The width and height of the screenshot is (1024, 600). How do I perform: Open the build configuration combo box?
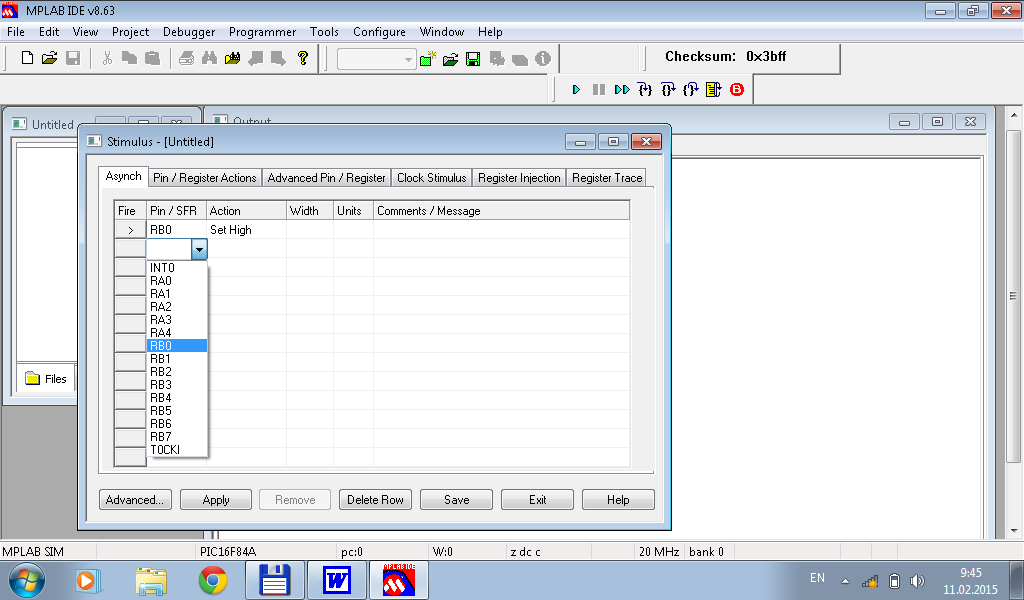(x=377, y=59)
